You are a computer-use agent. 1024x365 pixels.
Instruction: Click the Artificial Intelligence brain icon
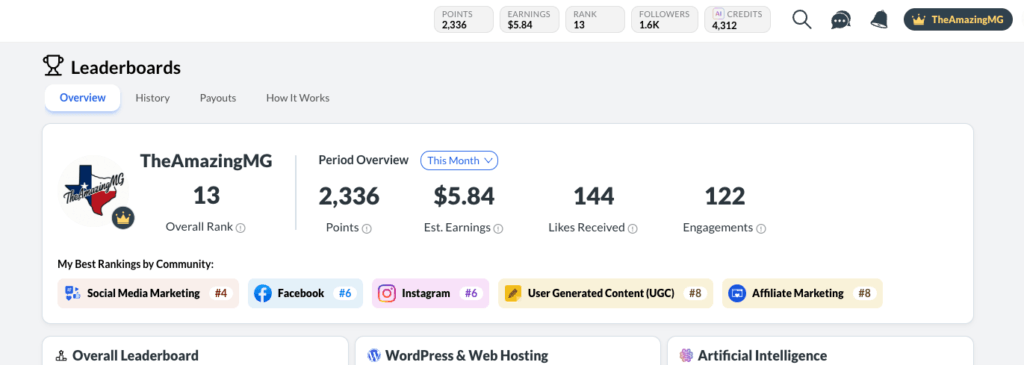[x=686, y=356]
